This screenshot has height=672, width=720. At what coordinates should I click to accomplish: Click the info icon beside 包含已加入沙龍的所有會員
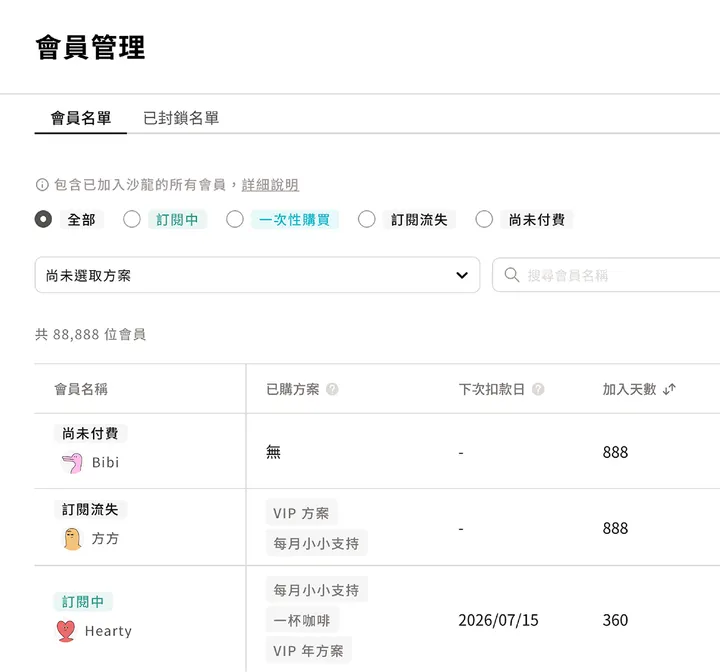(x=42, y=185)
